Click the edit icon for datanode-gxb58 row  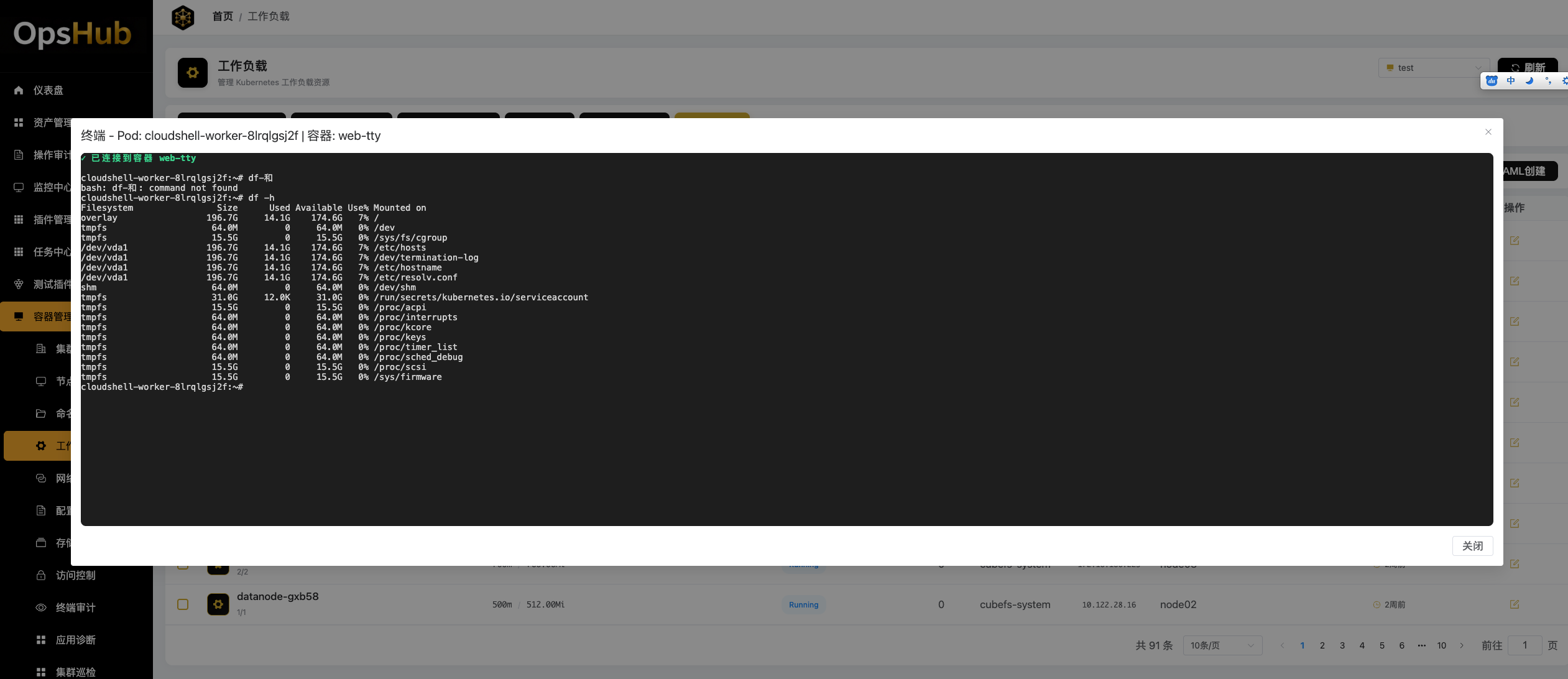1515,604
